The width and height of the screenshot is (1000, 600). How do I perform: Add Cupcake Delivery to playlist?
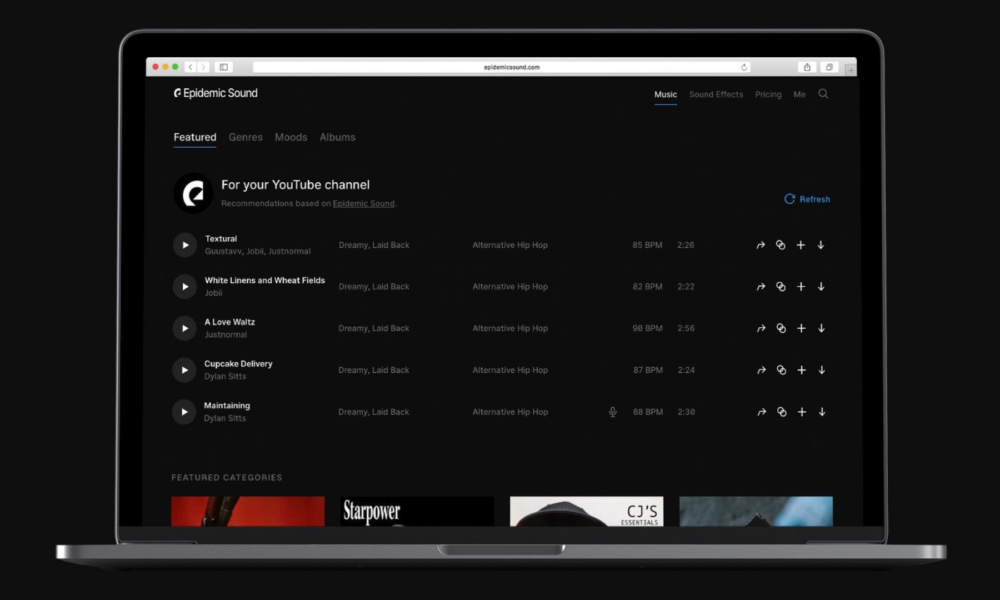point(802,370)
